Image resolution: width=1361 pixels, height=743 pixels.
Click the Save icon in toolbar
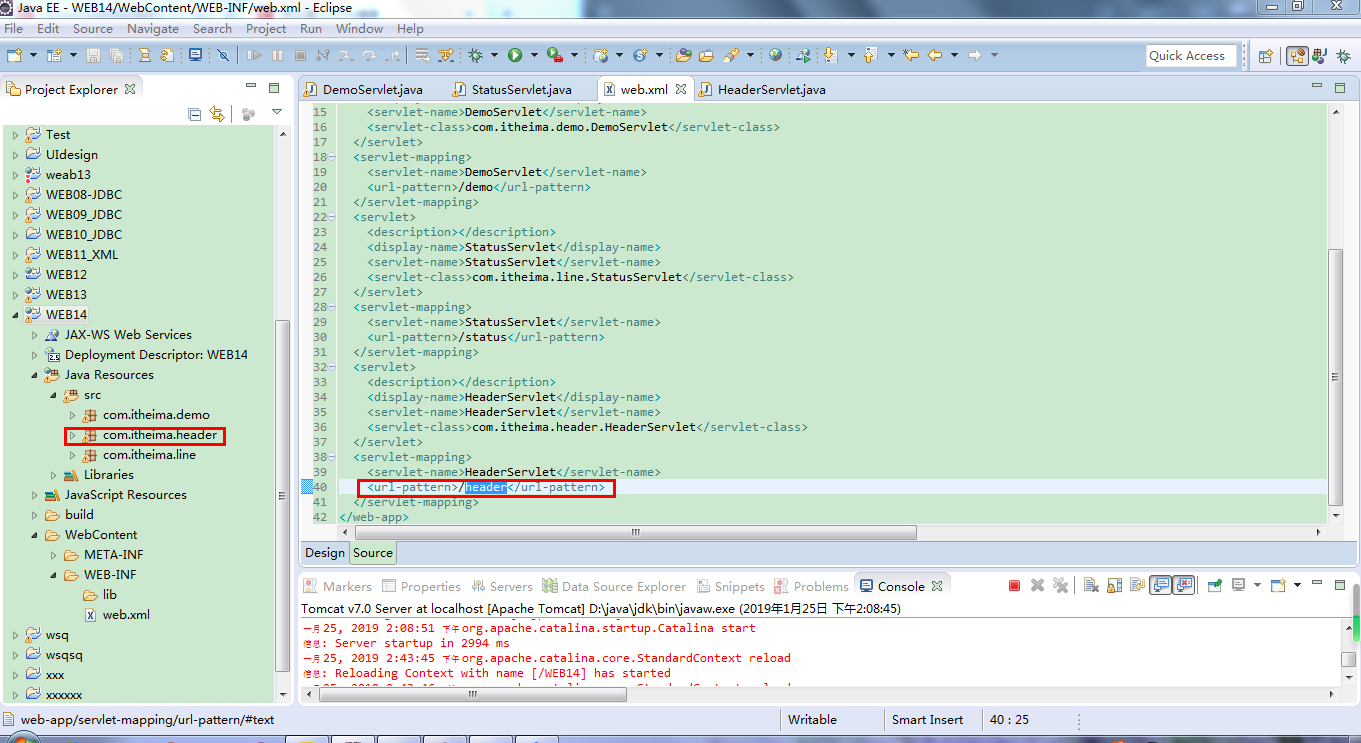93,55
